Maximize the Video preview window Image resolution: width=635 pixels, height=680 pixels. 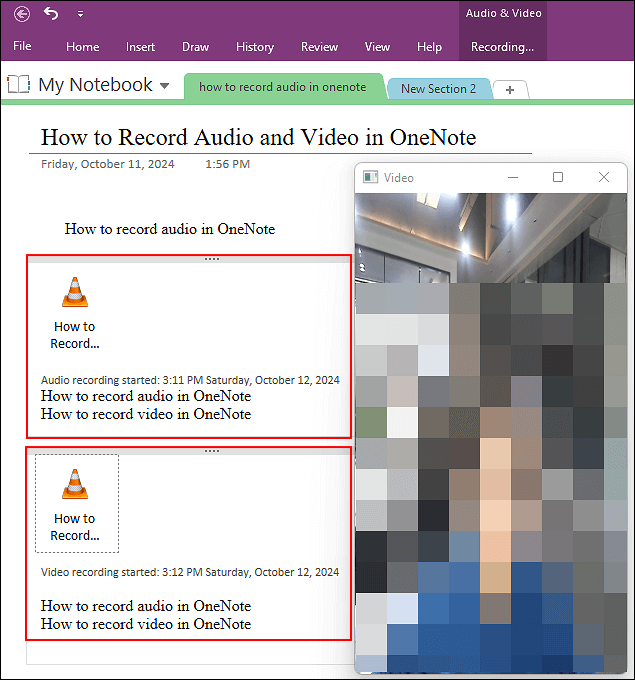coord(558,177)
